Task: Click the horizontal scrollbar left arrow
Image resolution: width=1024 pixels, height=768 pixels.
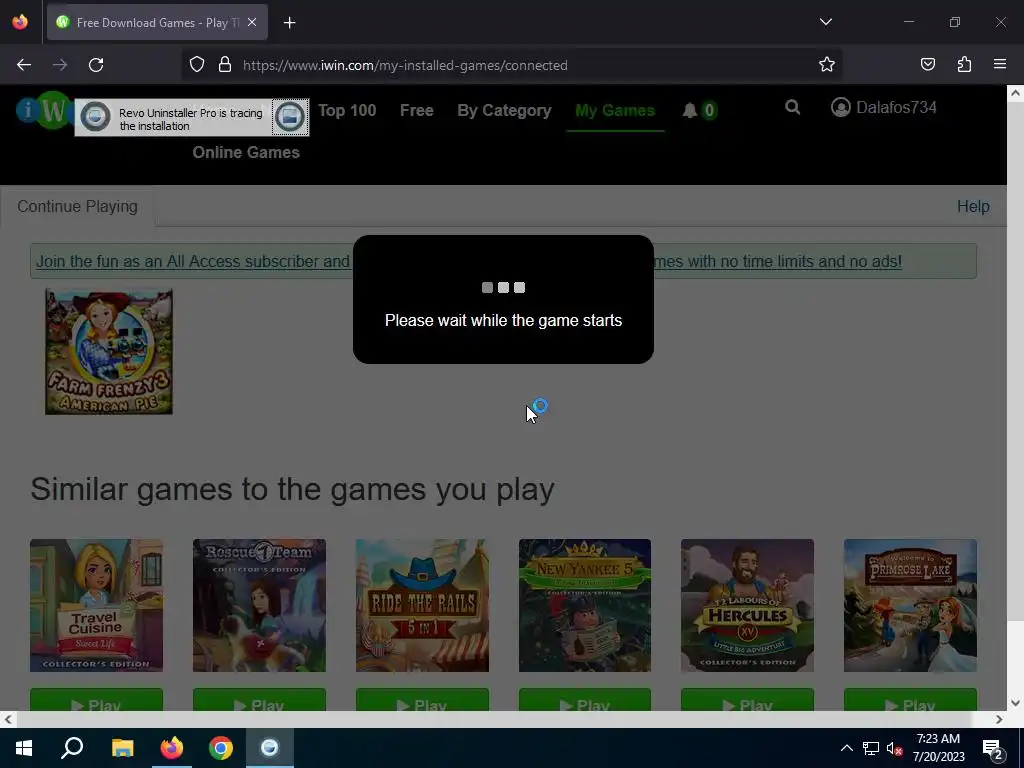Action: point(8,720)
